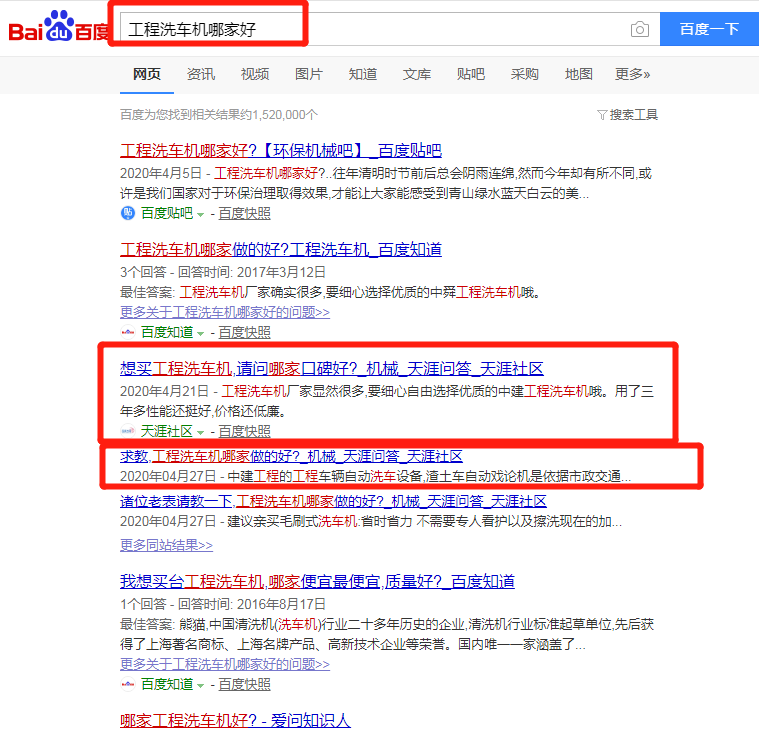Switch to the 贴吧 tab
The height and width of the screenshot is (736, 759).
pos(471,74)
